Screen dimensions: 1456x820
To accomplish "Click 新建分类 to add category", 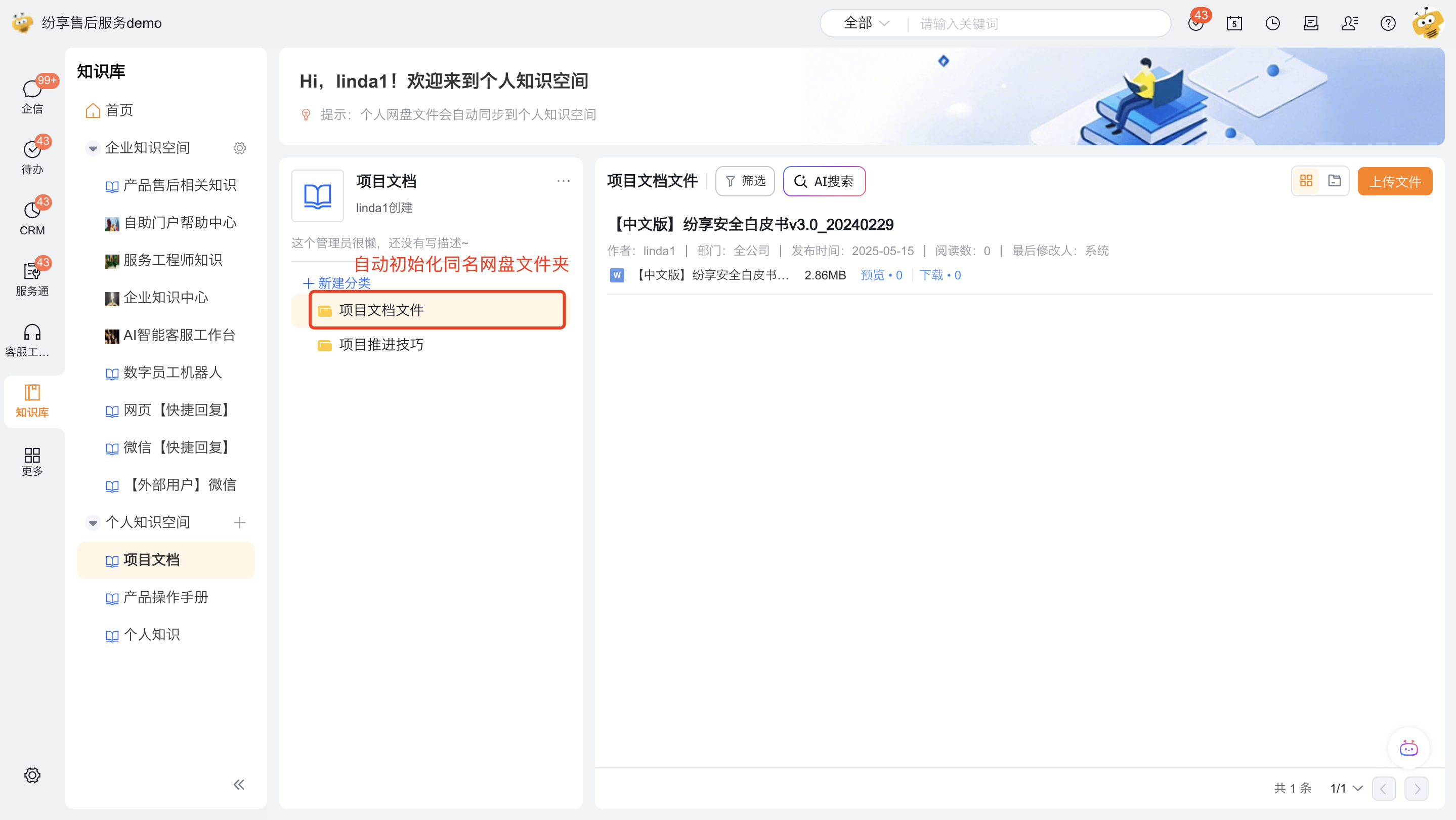I will [337, 283].
